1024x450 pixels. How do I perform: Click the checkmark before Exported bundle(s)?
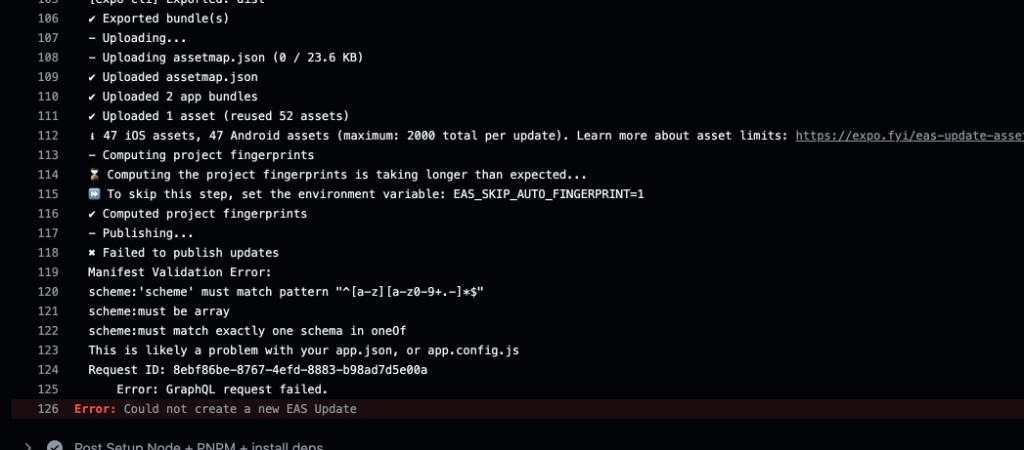tap(92, 18)
